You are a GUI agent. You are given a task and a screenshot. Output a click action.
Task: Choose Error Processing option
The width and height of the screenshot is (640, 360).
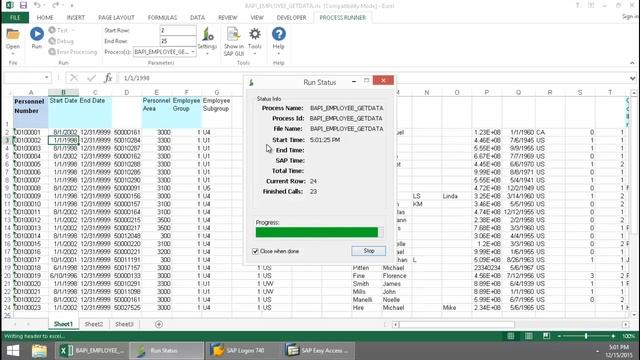pyautogui.click(x=73, y=52)
